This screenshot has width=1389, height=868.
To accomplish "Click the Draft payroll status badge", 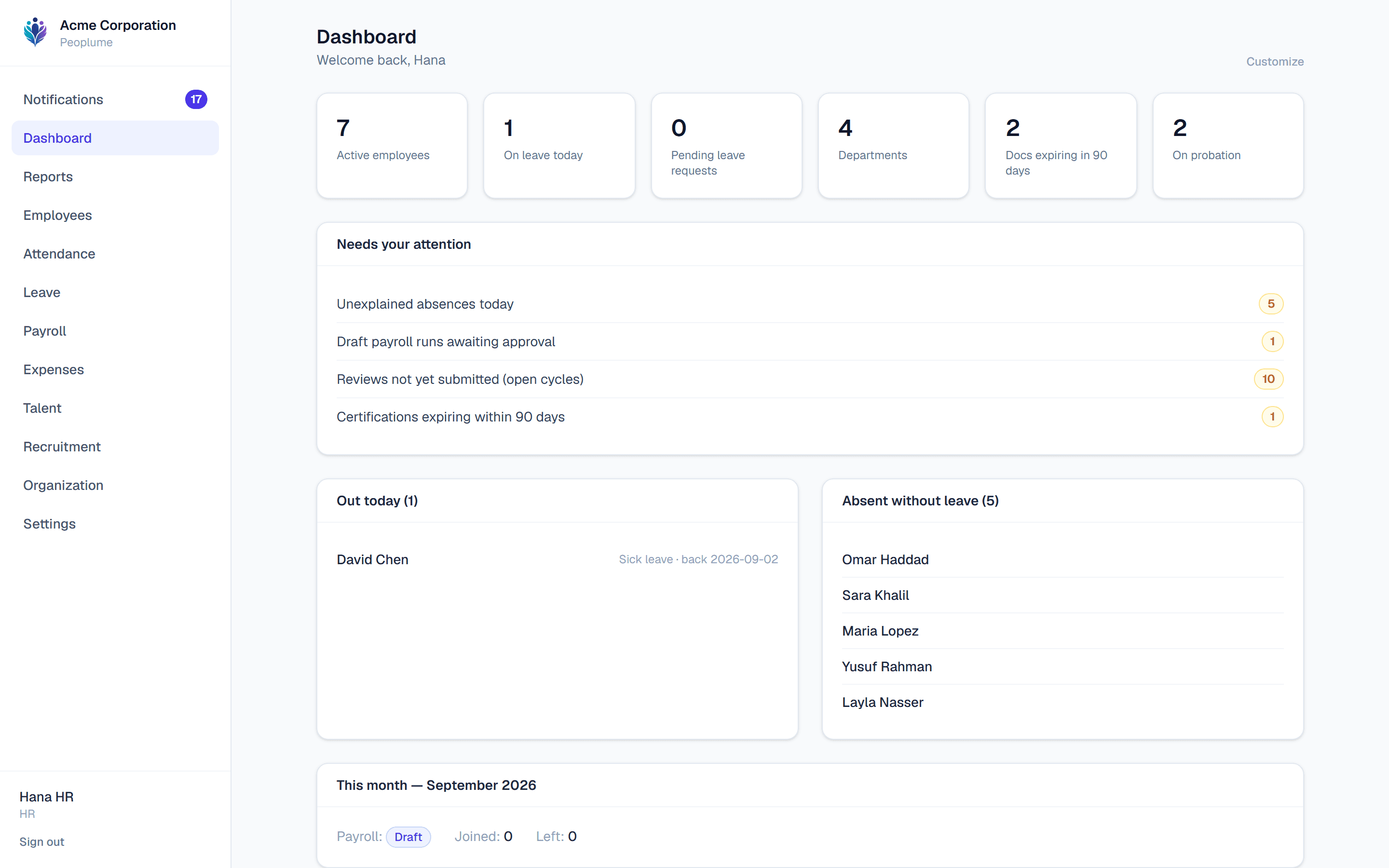I will coord(408,837).
